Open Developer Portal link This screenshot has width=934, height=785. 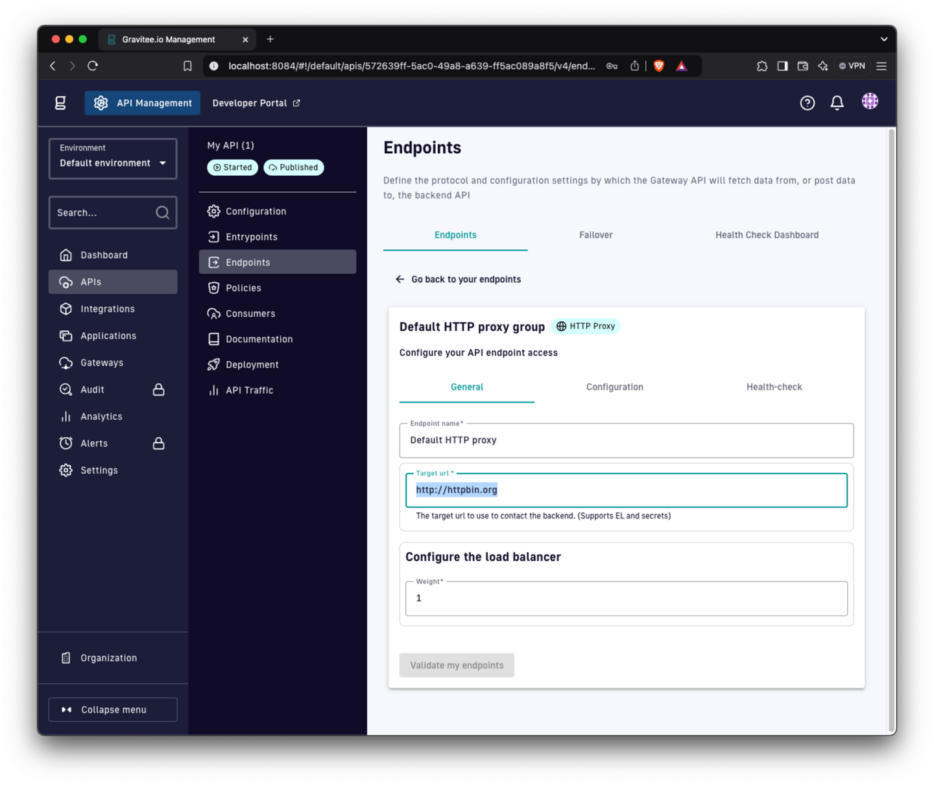coord(256,103)
